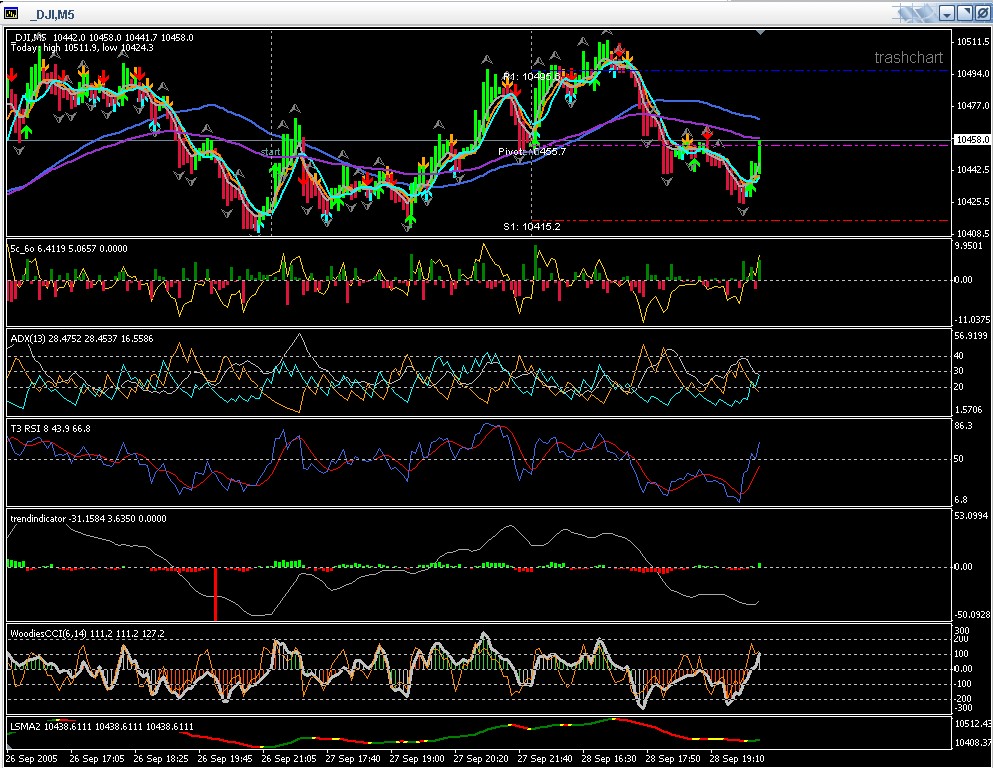Click the _DJI,M5 10442.0 10458.0 OHLC line

(102, 37)
